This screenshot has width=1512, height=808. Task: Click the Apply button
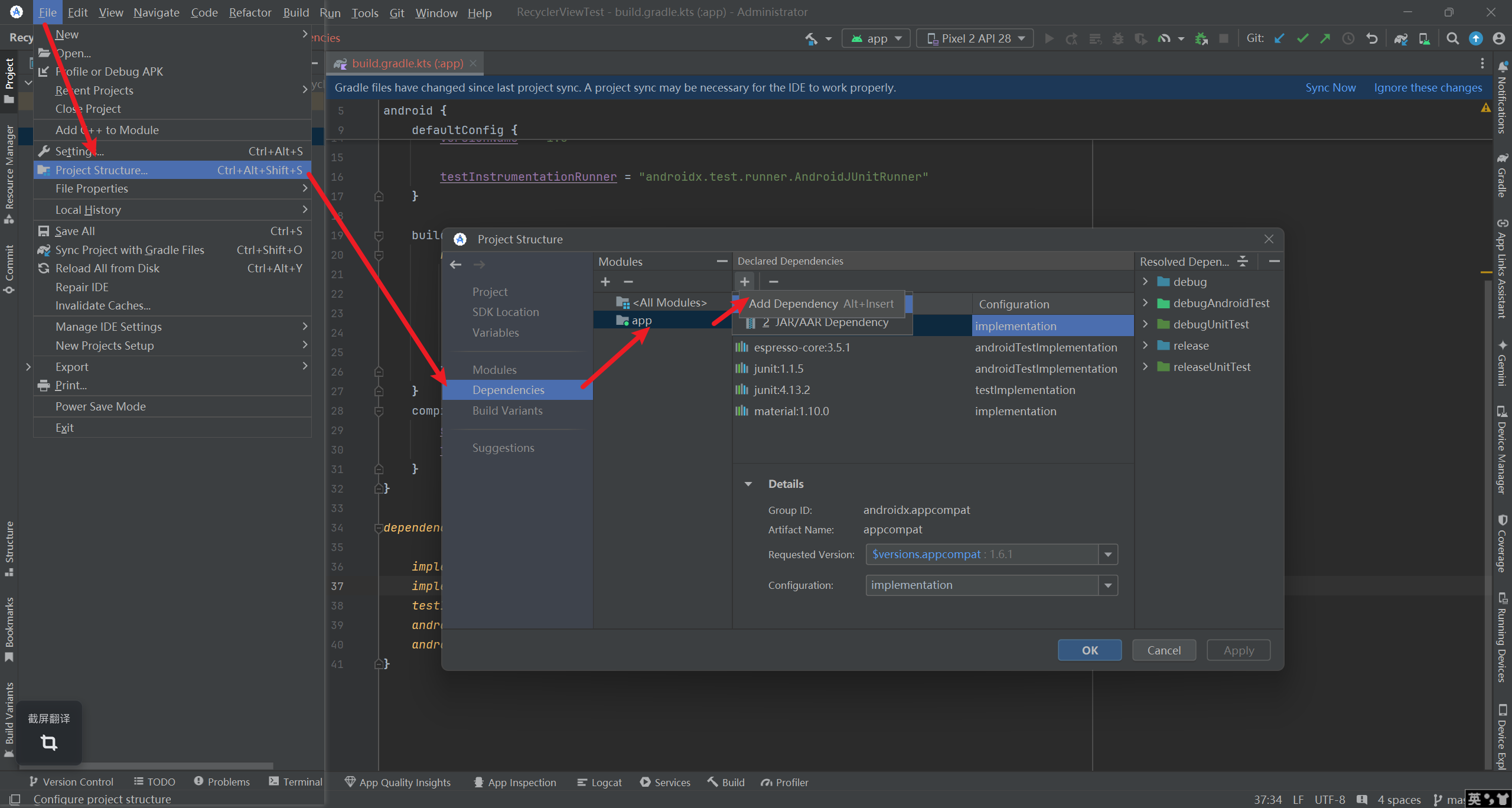(x=1239, y=650)
